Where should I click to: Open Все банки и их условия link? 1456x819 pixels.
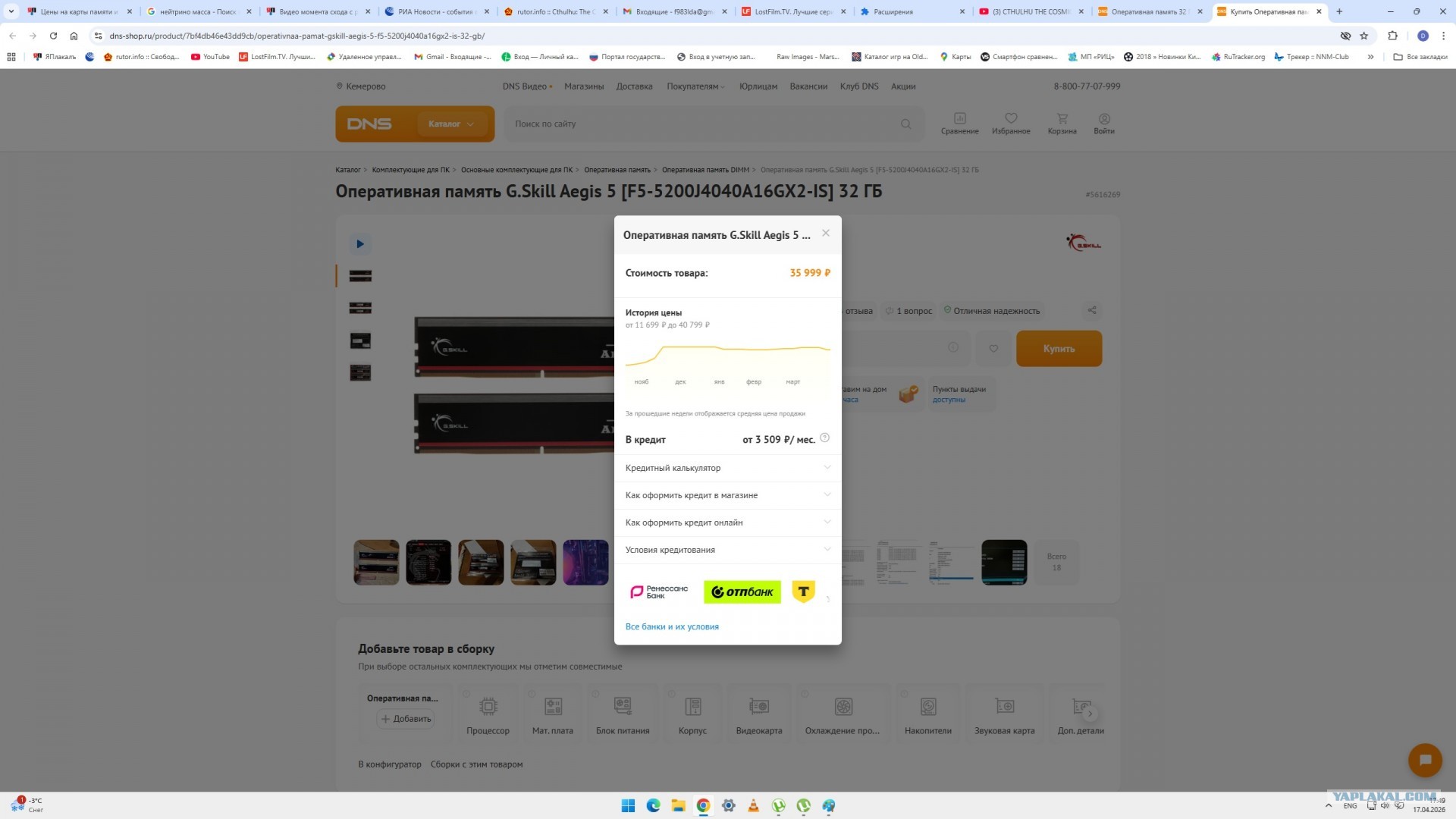pyautogui.click(x=672, y=626)
